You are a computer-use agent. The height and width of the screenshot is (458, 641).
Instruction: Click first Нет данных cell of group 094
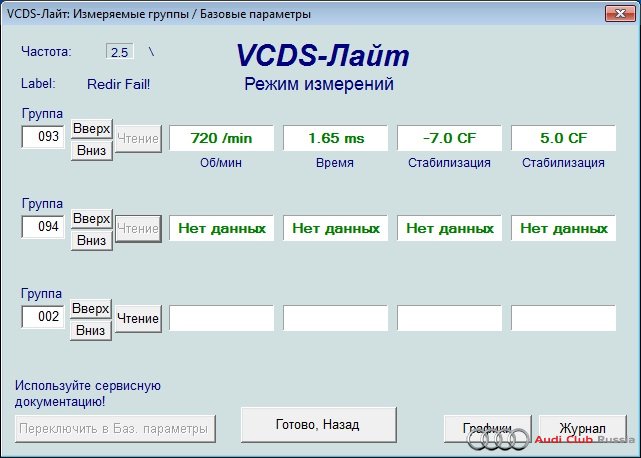click(221, 228)
